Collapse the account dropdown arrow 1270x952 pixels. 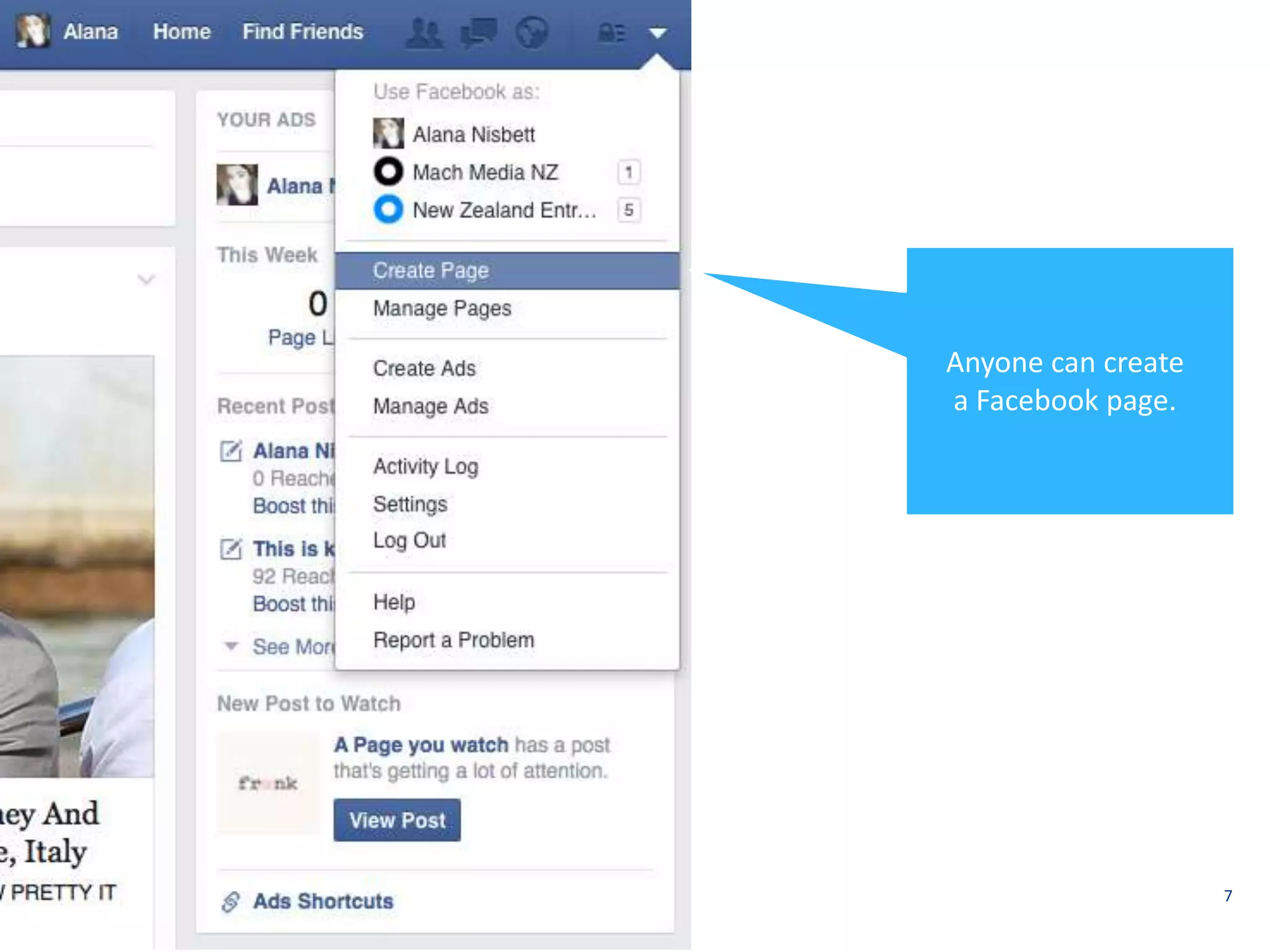coord(658,32)
